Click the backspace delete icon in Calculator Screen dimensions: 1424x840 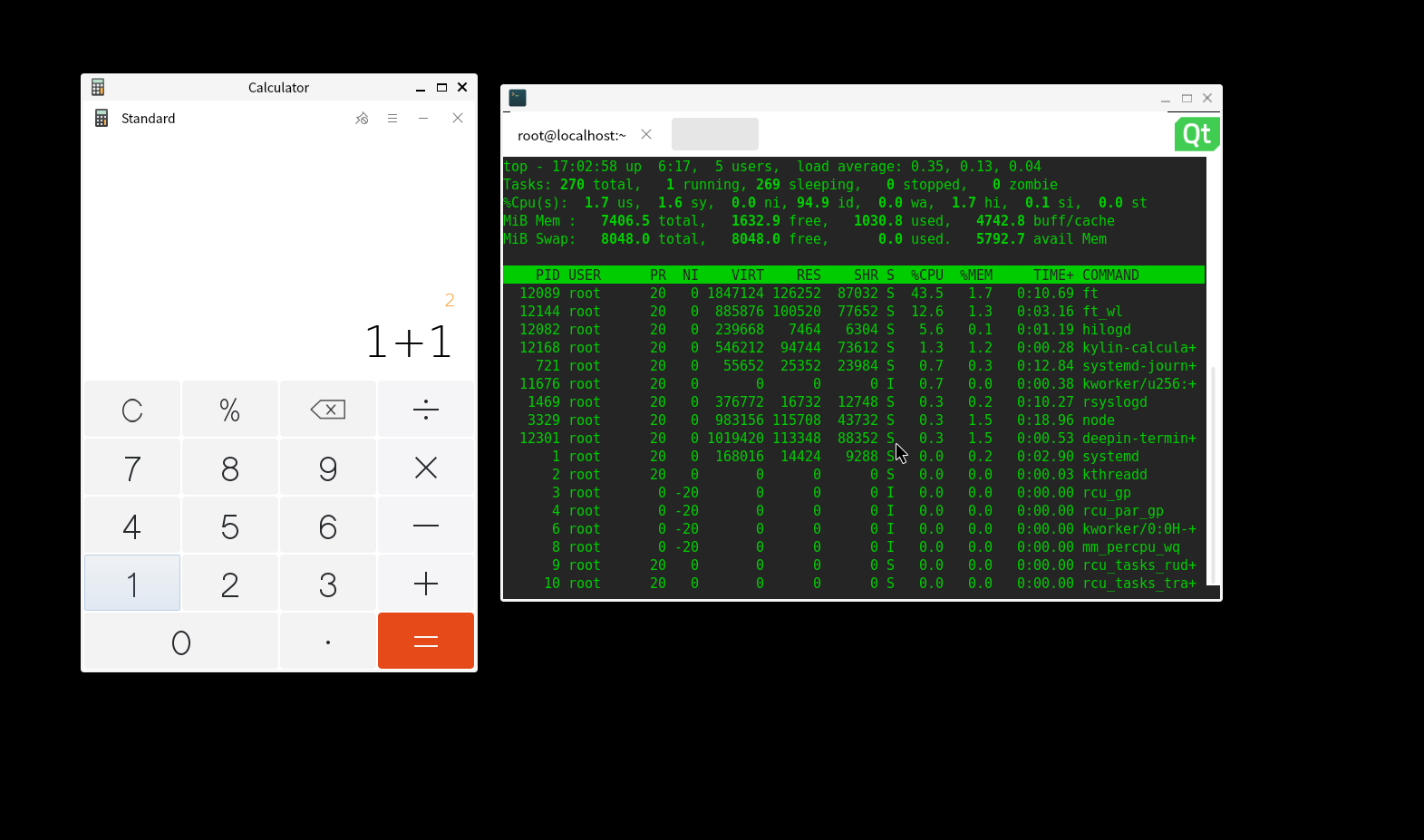[x=327, y=410]
